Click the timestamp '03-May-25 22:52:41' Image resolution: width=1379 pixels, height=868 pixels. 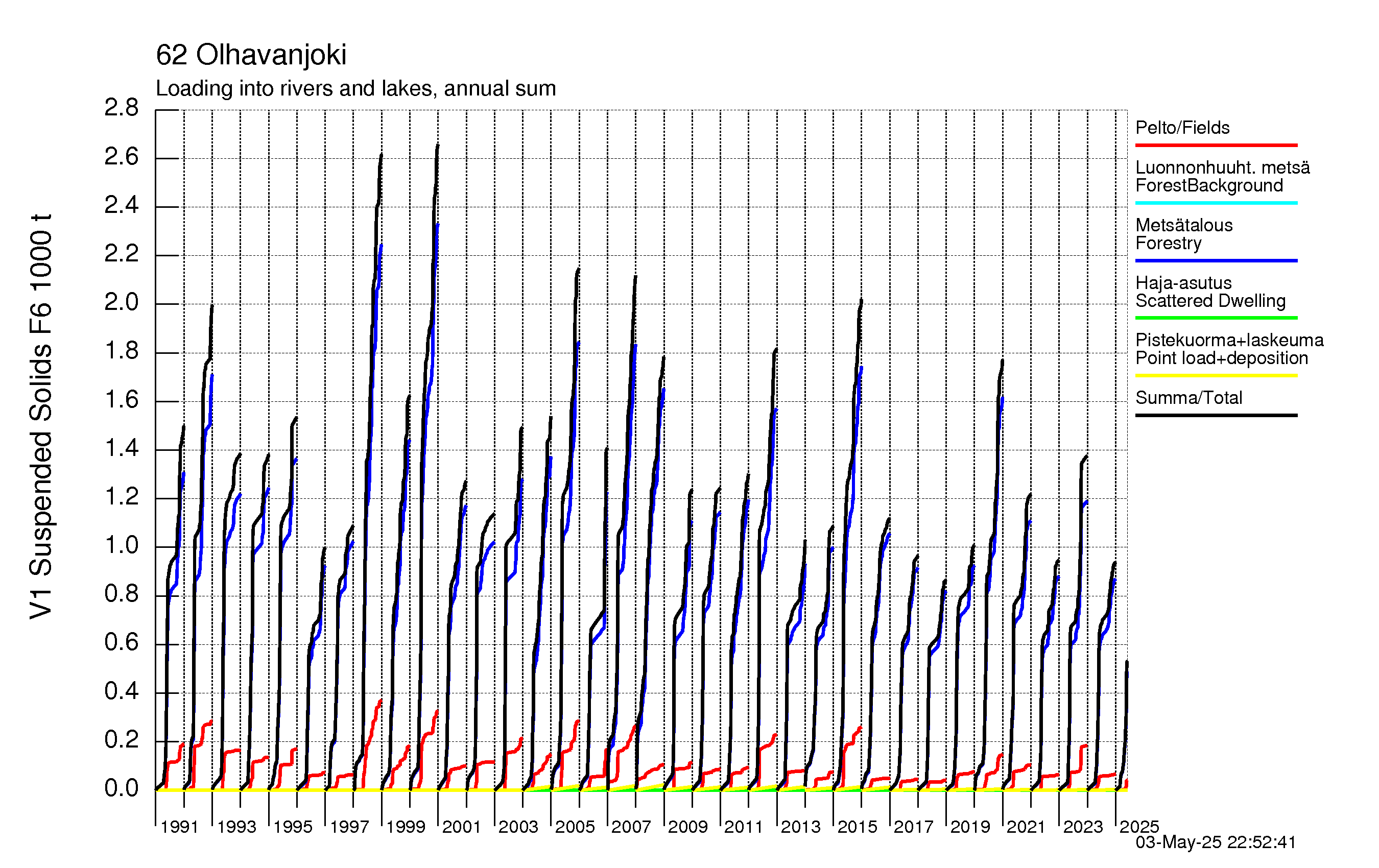tap(1215, 842)
